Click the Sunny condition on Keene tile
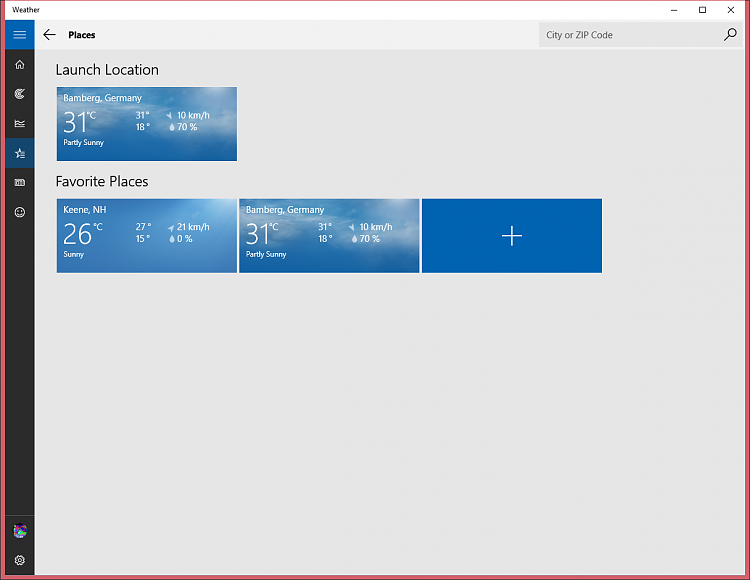 pos(74,254)
